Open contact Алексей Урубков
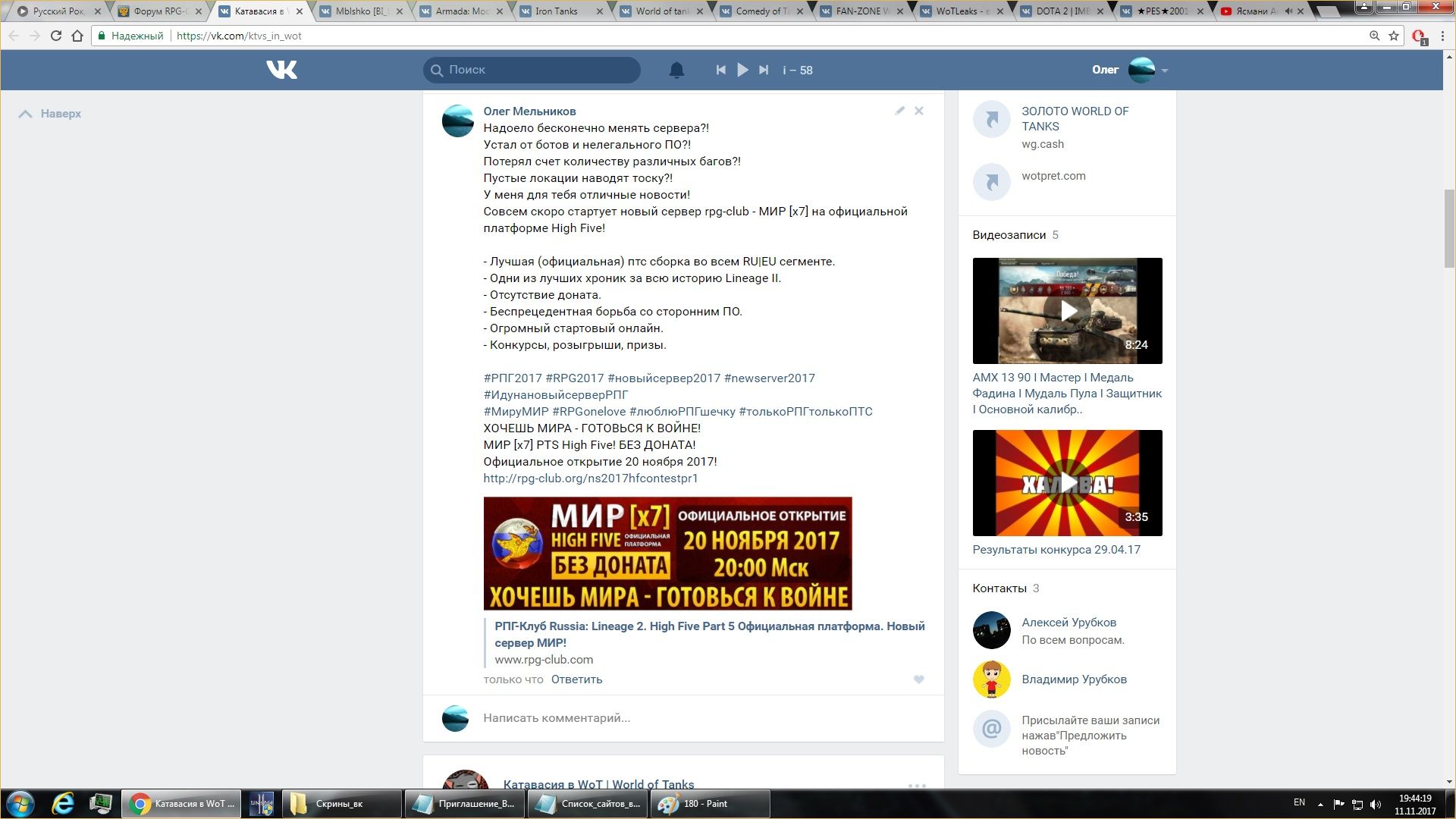The width and height of the screenshot is (1456, 819). [1068, 623]
